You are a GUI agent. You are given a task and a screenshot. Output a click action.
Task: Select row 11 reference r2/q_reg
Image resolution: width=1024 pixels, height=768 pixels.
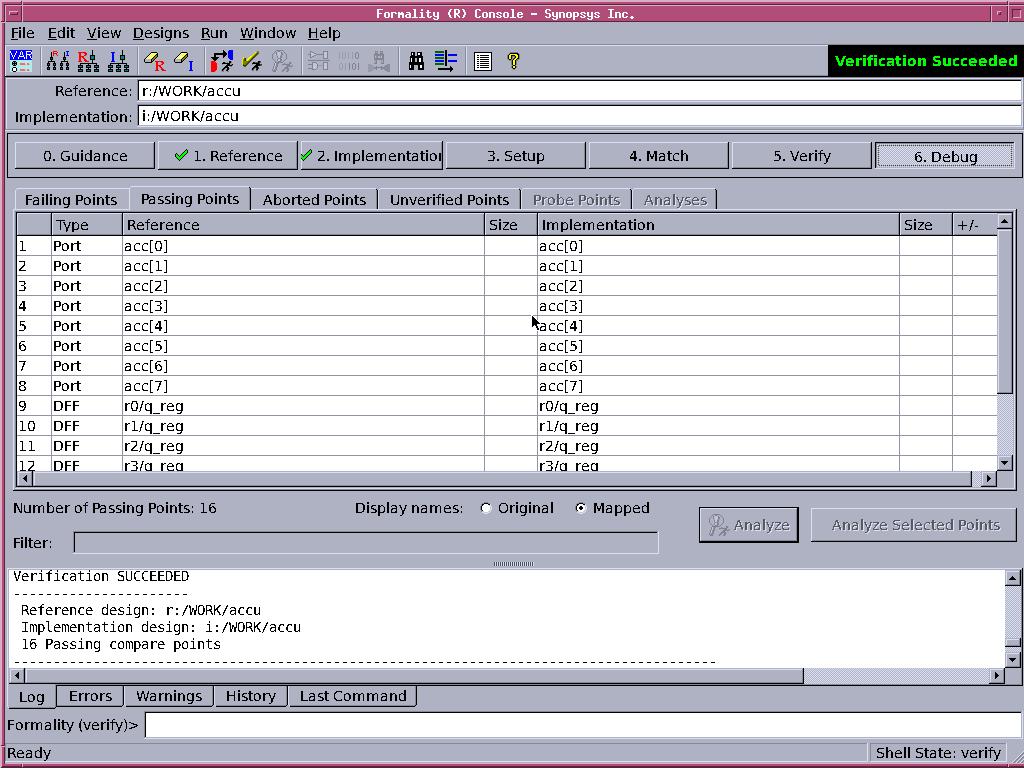pos(303,446)
